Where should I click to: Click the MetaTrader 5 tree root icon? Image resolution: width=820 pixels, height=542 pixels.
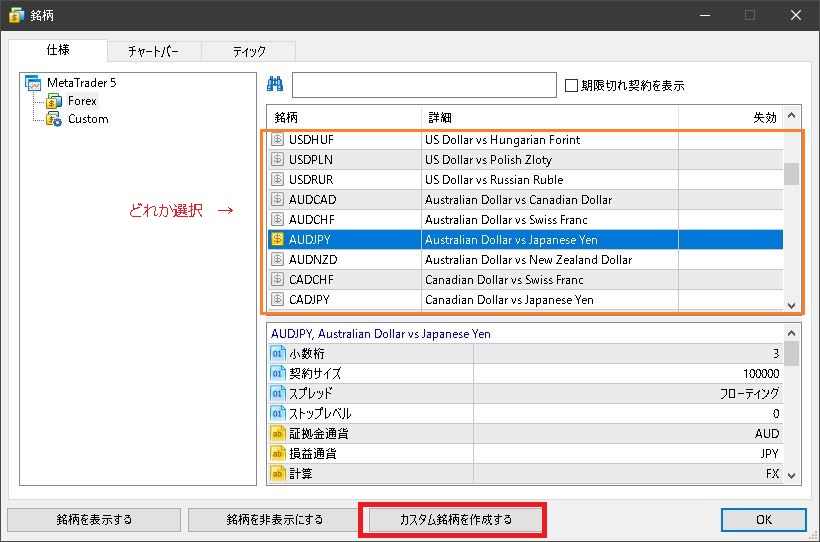tap(33, 83)
